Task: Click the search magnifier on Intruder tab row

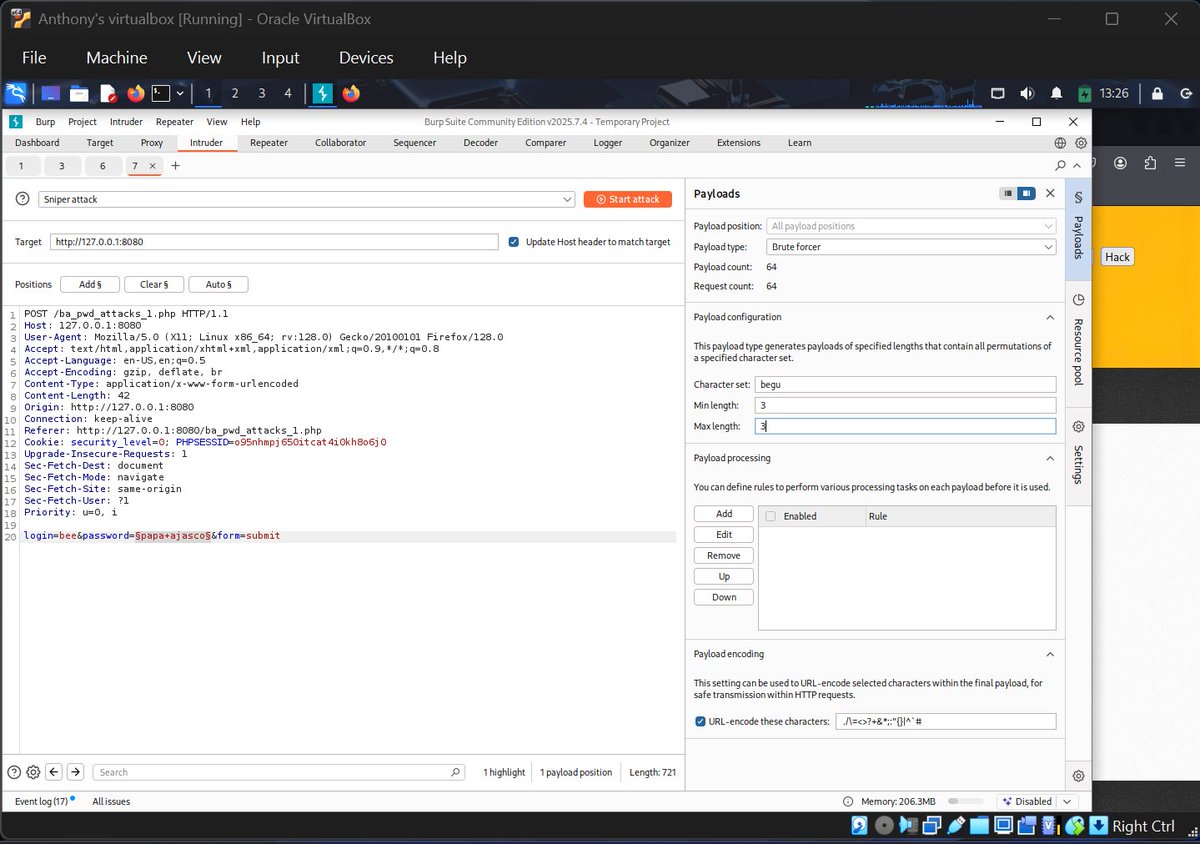Action: [1060, 166]
